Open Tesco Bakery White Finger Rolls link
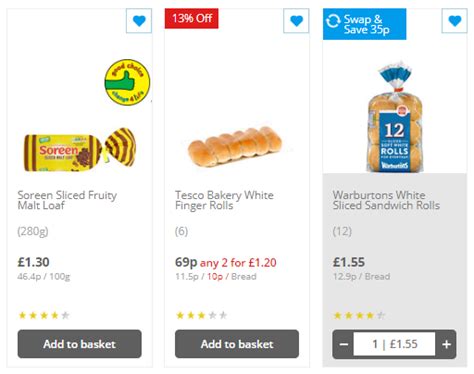 pyautogui.click(x=224, y=200)
